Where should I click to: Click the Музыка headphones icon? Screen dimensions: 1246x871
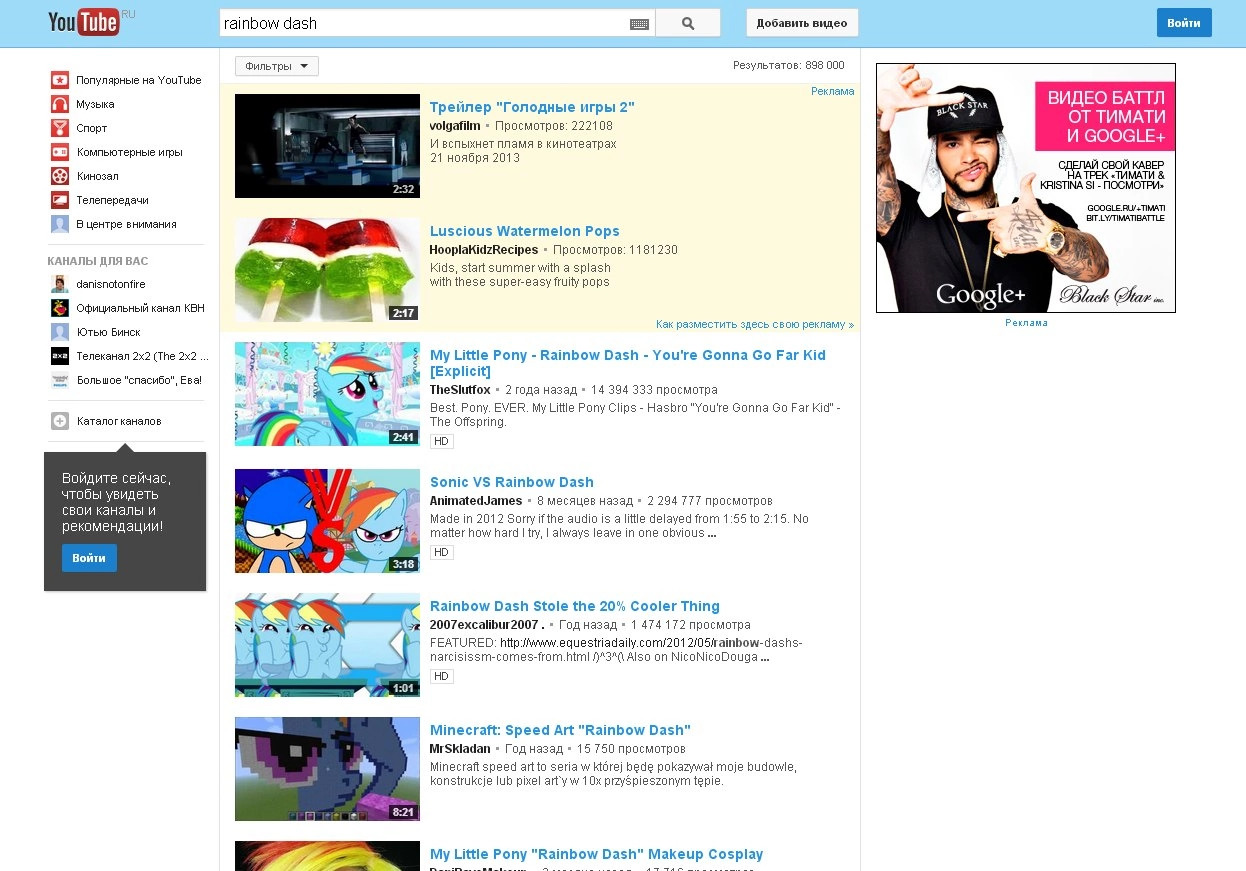coord(60,104)
